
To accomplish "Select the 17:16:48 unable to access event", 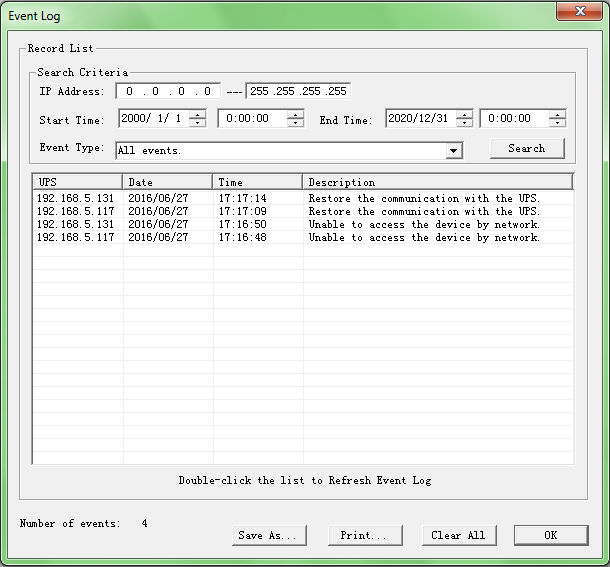I will tap(300, 237).
